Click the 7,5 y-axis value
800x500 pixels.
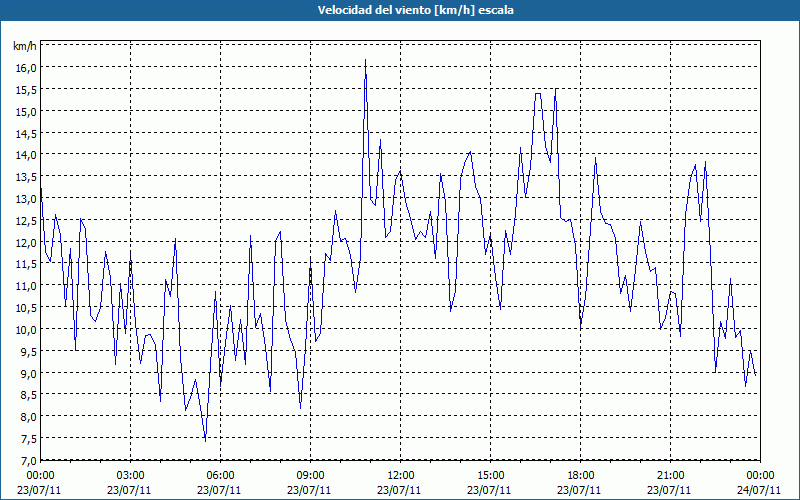click(x=27, y=439)
